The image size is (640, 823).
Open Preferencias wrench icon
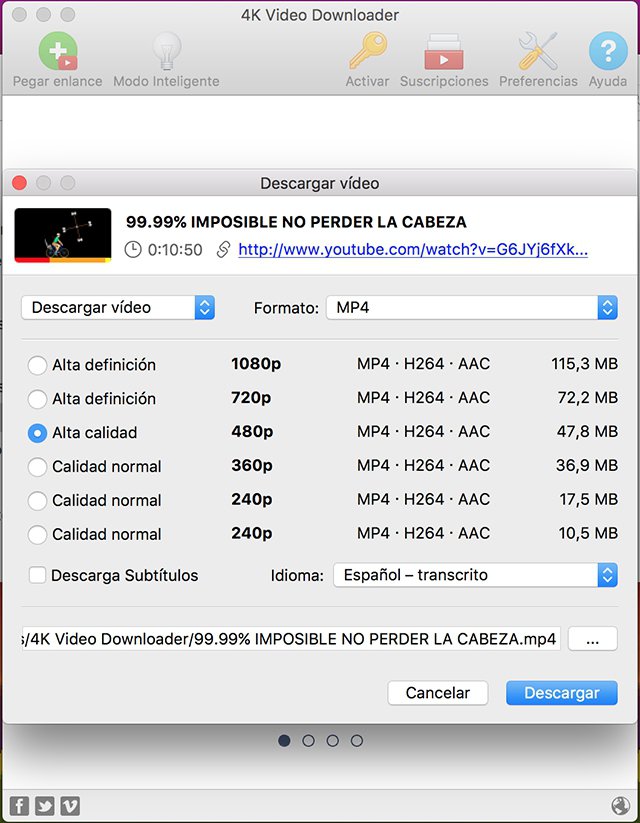[x=538, y=51]
